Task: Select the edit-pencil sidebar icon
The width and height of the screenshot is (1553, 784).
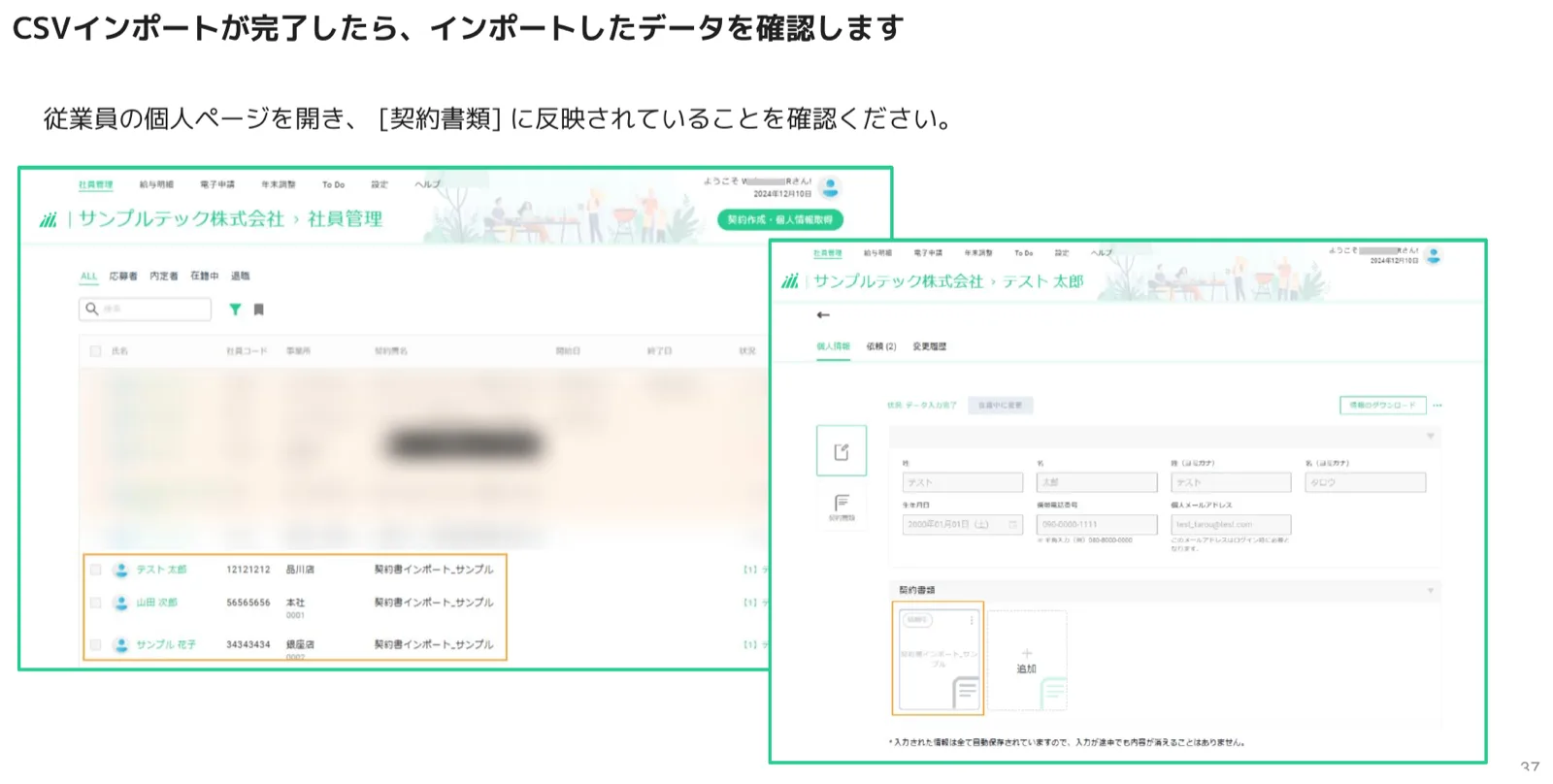Action: pos(842,451)
